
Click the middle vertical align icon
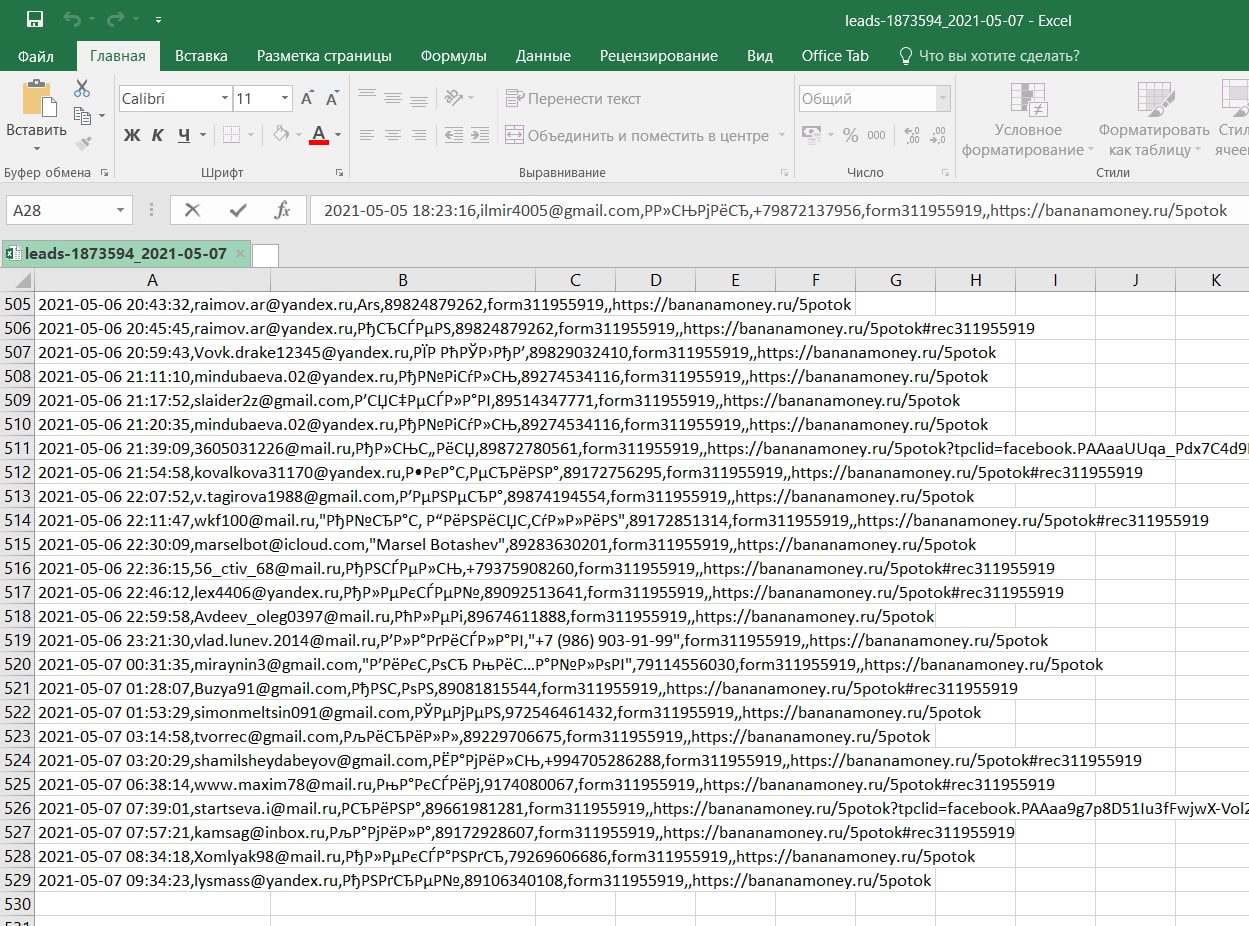pos(394,98)
